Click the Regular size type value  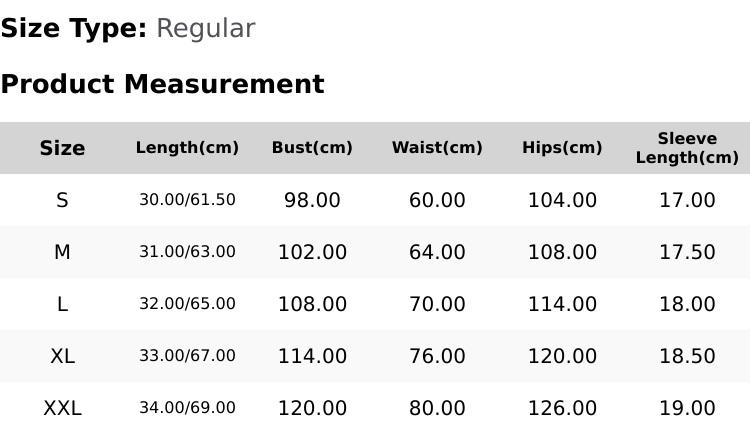[206, 29]
